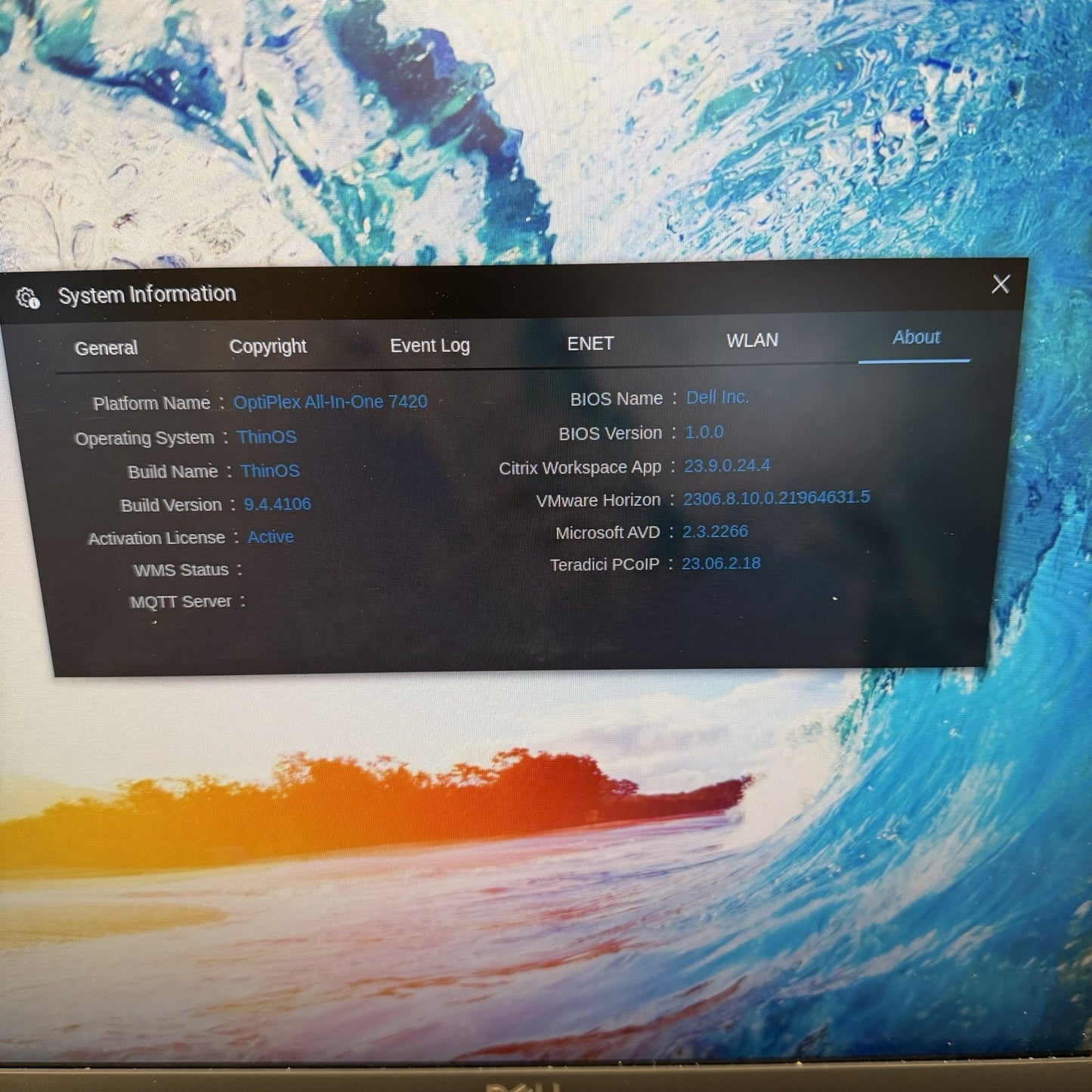The image size is (1092, 1092).
Task: Open the Copyright tab
Action: click(268, 347)
